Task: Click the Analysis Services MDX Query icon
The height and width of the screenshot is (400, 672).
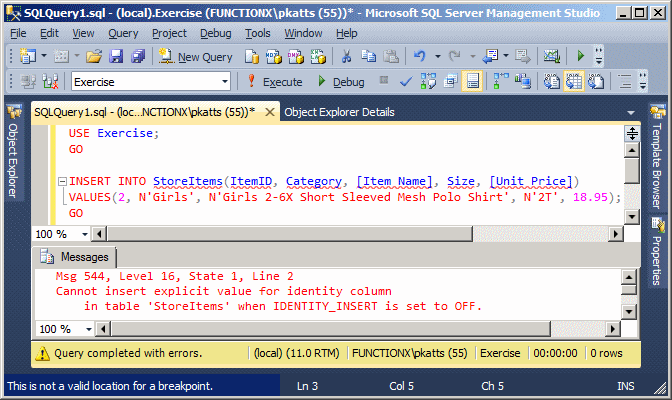Action: click(274, 56)
